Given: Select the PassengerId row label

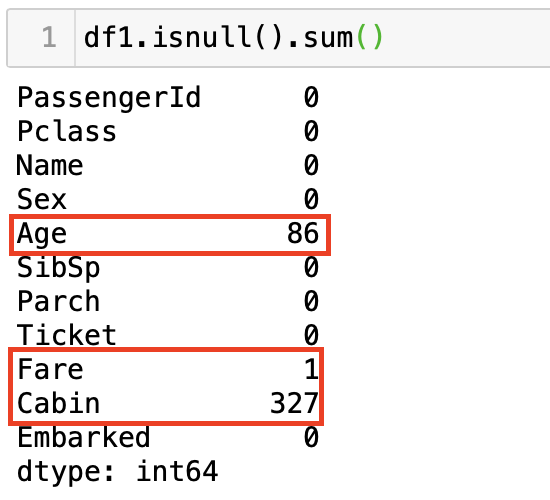Looking at the screenshot, I should (109, 98).
